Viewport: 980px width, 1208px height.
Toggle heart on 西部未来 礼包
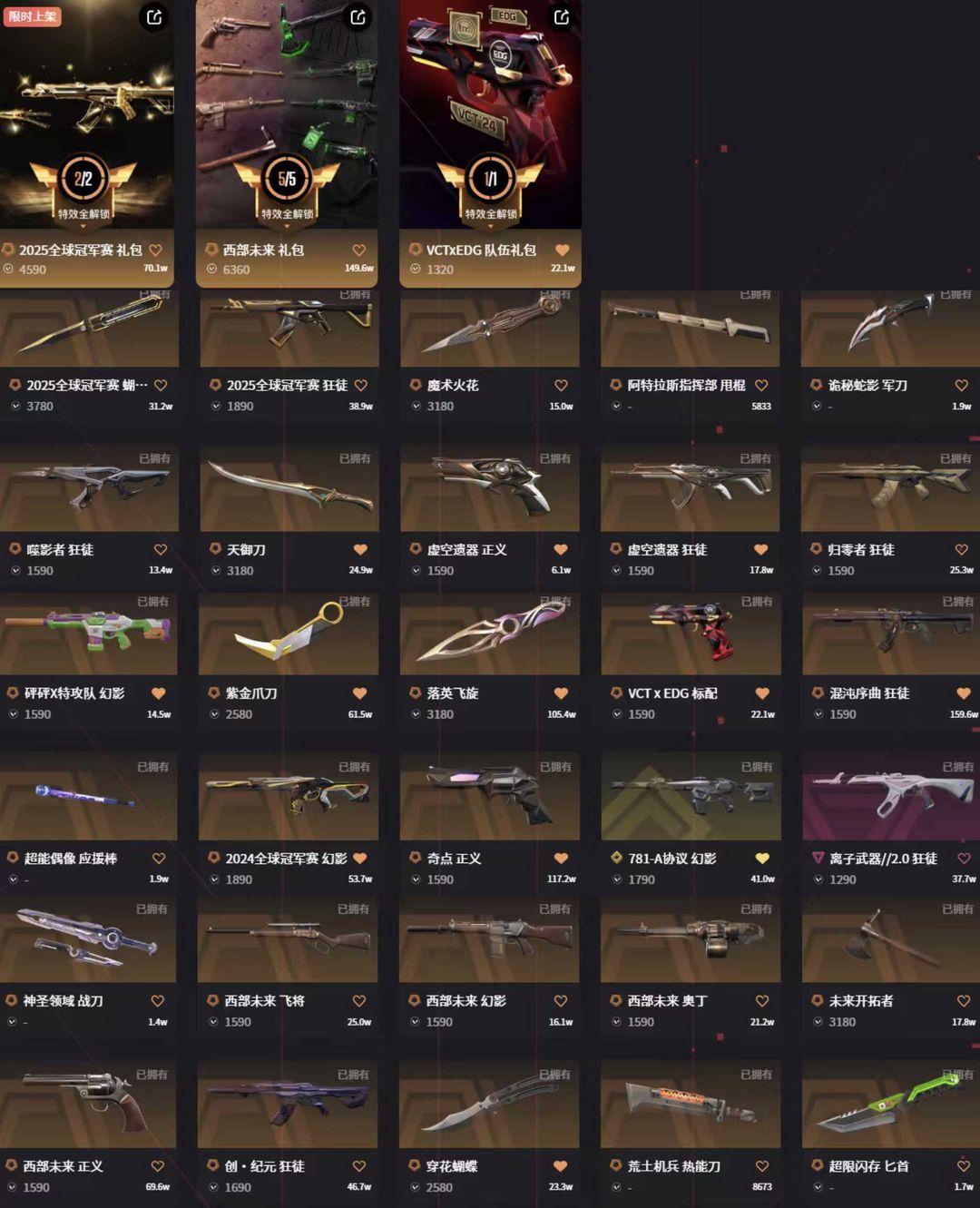click(x=358, y=250)
